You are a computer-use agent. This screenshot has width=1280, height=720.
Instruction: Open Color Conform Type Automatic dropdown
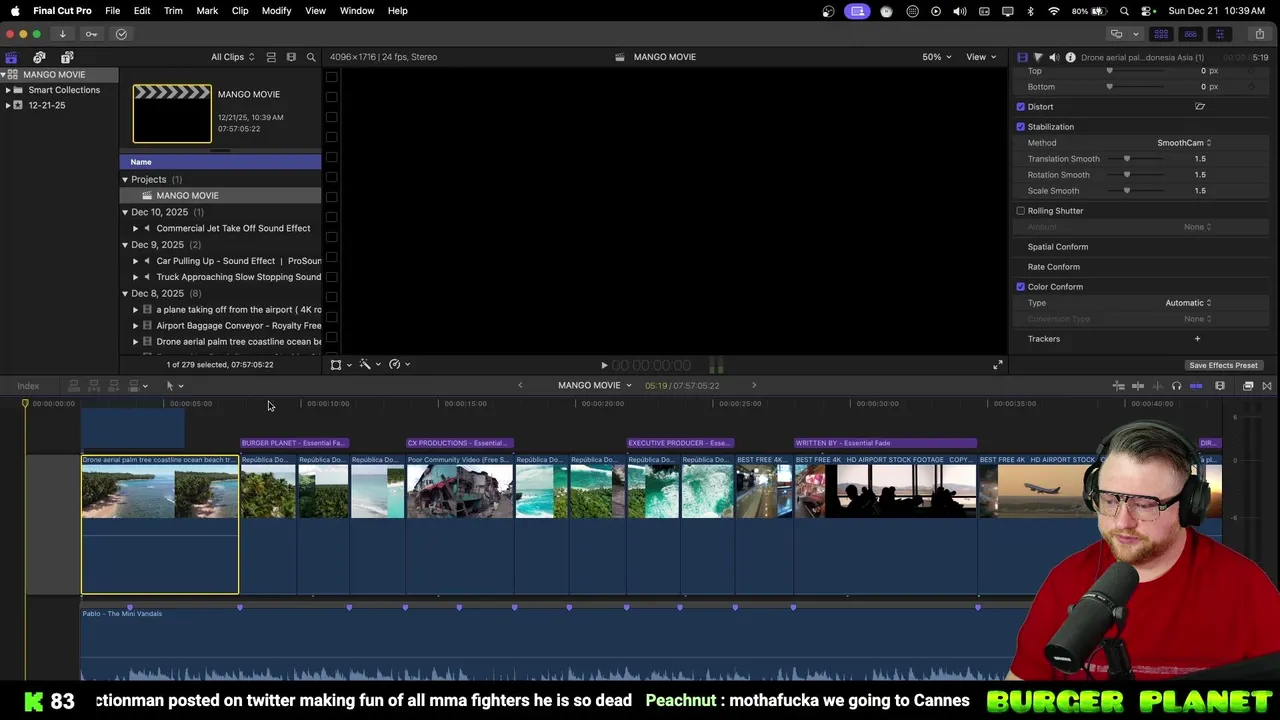(x=1188, y=303)
